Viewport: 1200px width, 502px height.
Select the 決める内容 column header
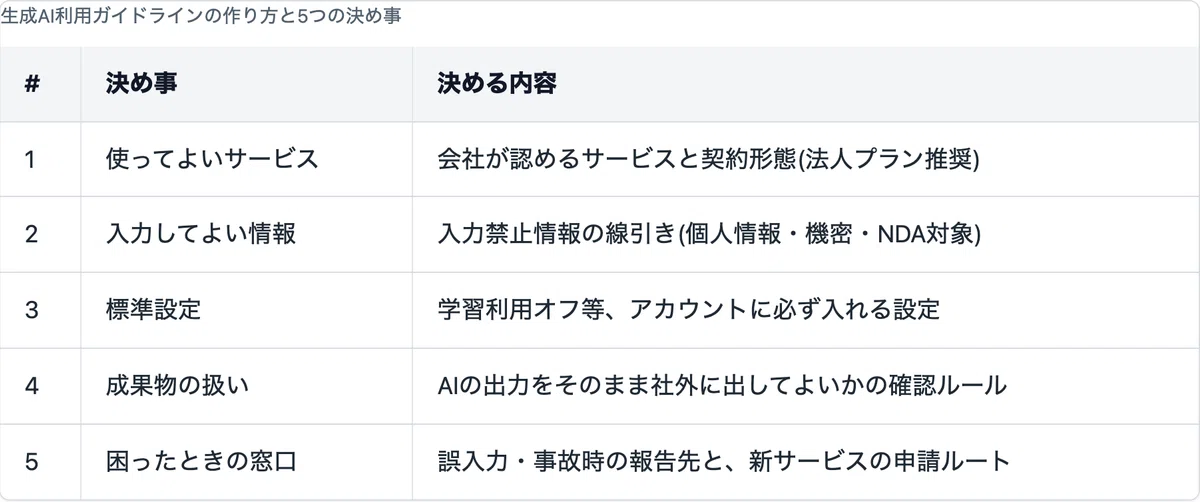(805, 84)
